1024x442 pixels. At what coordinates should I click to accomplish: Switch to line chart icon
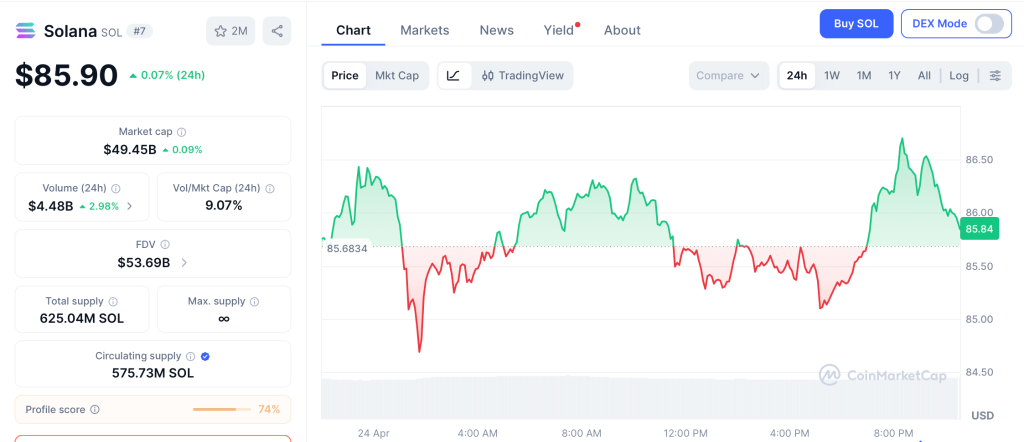[453, 76]
